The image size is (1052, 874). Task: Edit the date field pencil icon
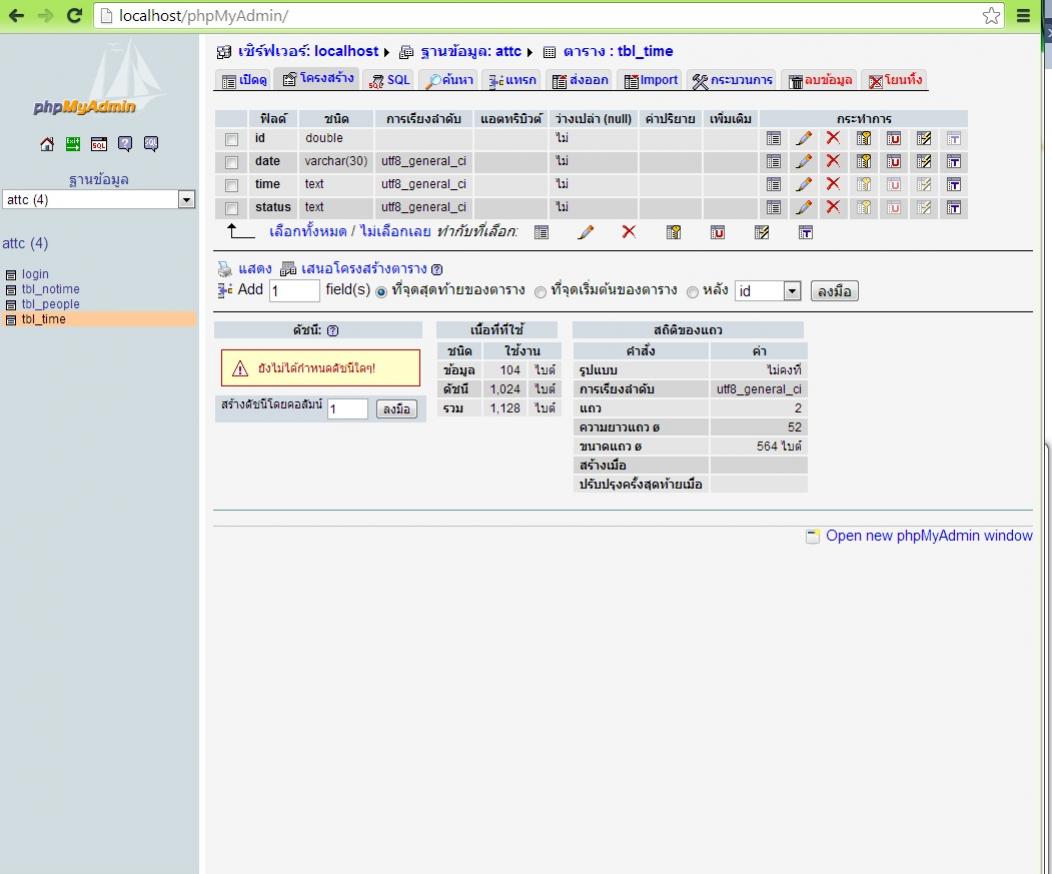click(804, 161)
